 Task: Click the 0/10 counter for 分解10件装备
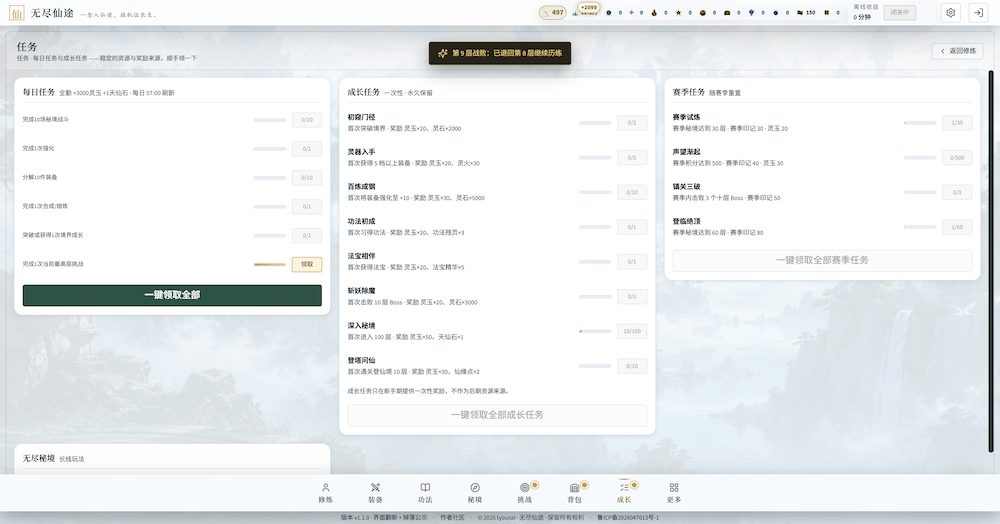click(x=307, y=178)
